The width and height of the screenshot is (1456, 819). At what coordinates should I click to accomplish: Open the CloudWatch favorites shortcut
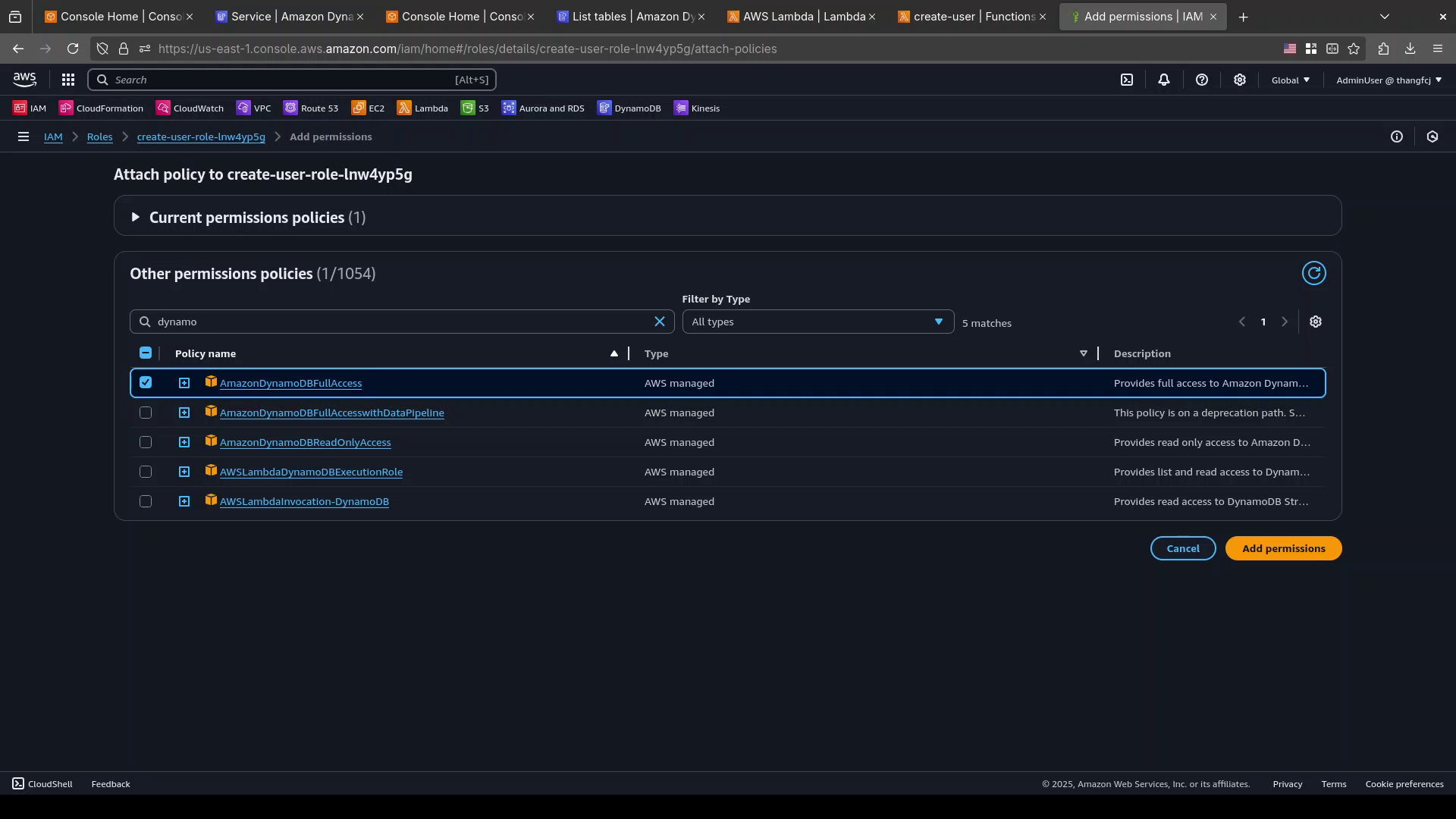tap(190, 108)
